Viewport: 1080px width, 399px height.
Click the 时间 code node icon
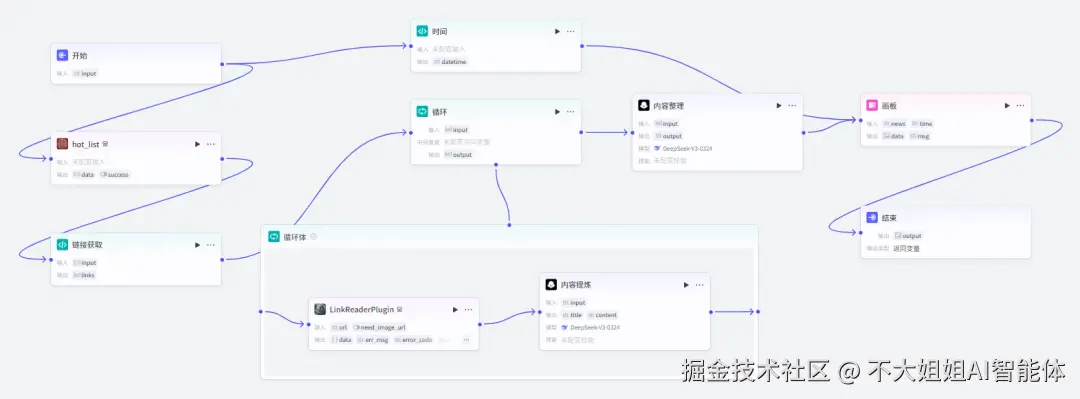[x=422, y=31]
